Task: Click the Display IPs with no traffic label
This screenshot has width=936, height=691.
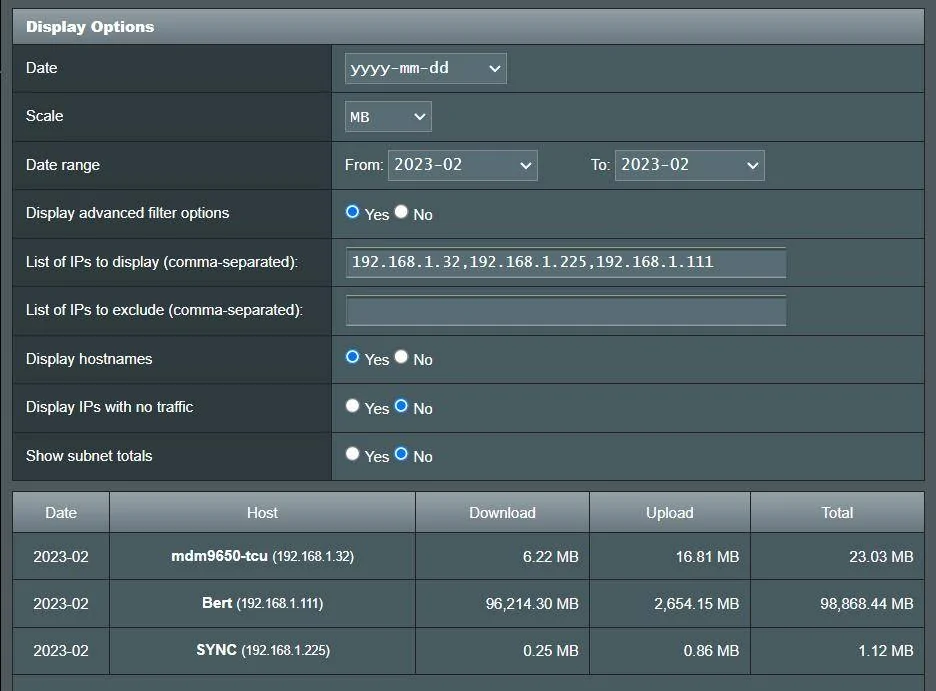Action: pos(109,407)
